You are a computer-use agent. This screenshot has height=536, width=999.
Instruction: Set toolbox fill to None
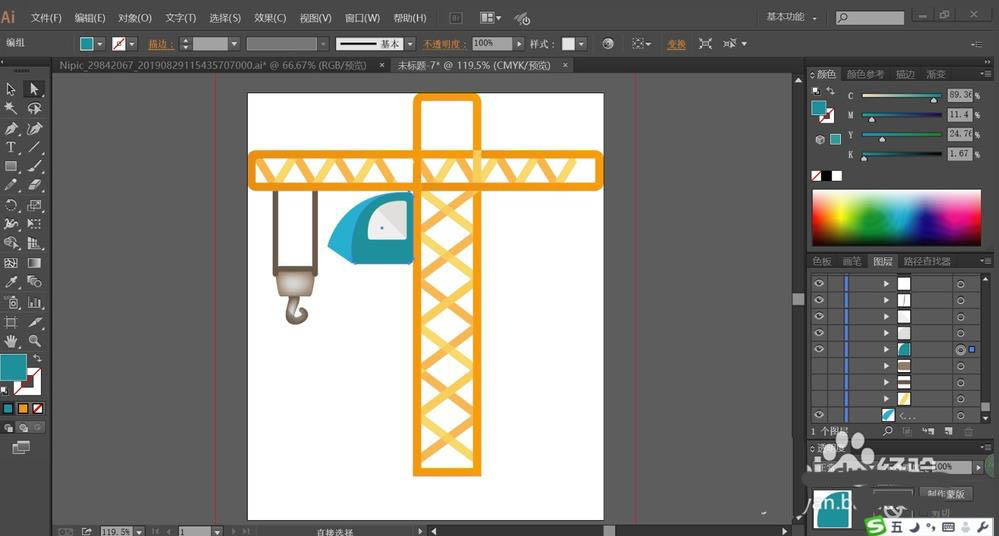click(38, 408)
